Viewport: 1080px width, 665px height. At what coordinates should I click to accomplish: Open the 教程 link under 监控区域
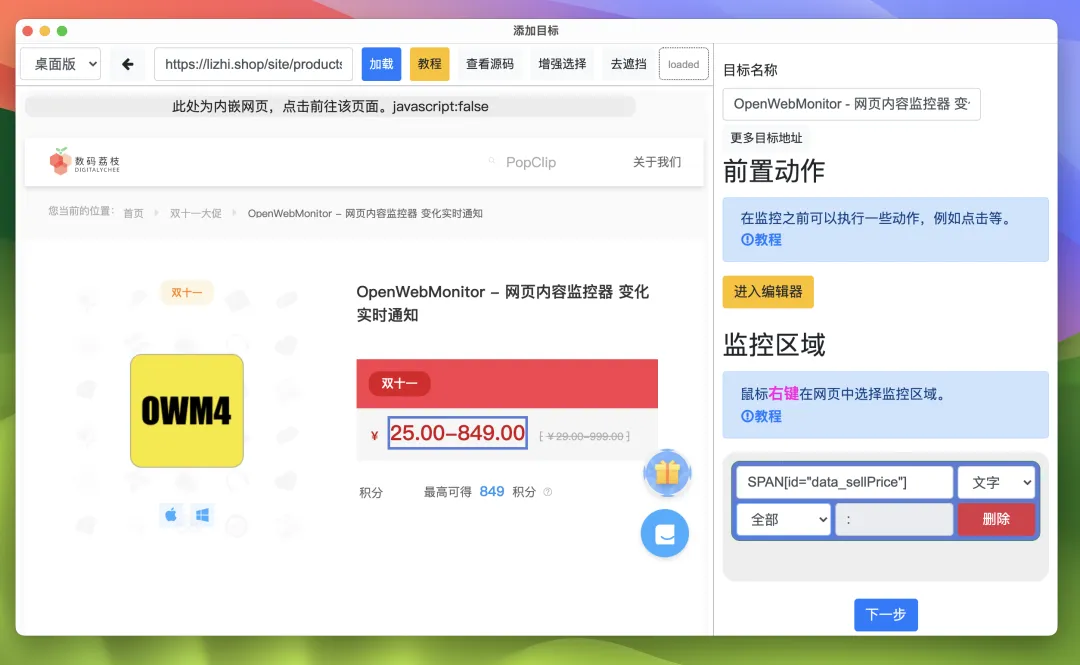click(x=761, y=416)
